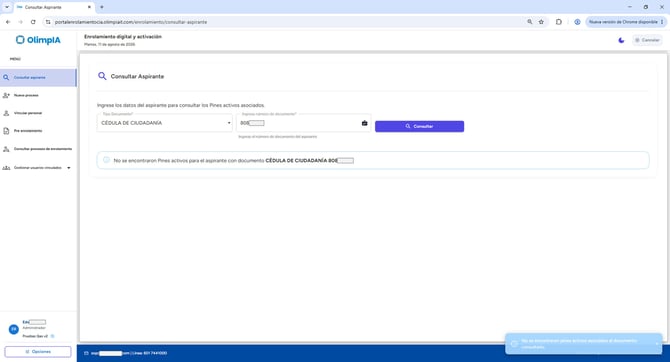
Task: Open Consultar procesos de enrolamiento
Action: tap(38, 149)
